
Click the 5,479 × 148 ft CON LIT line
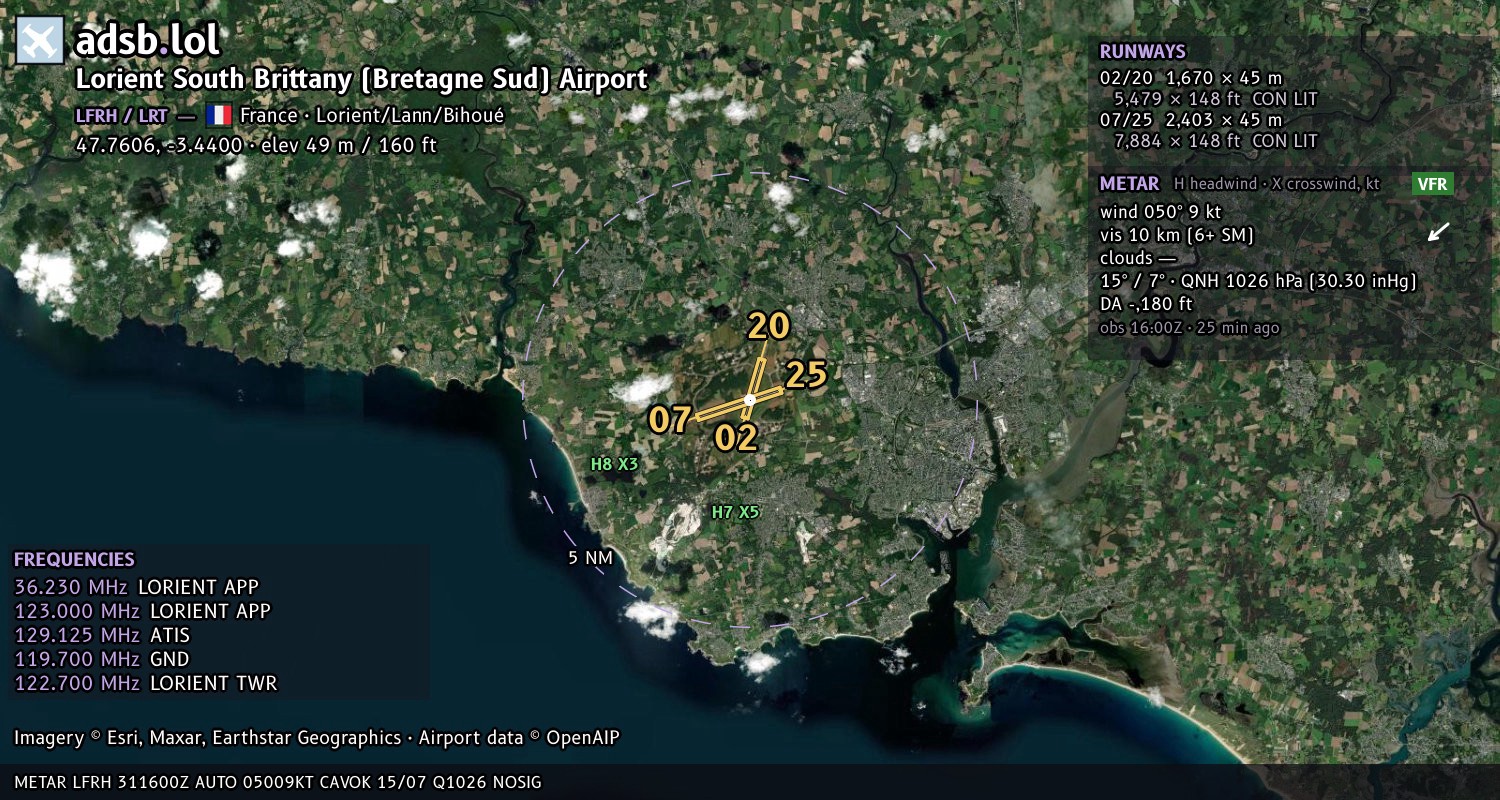click(1215, 99)
